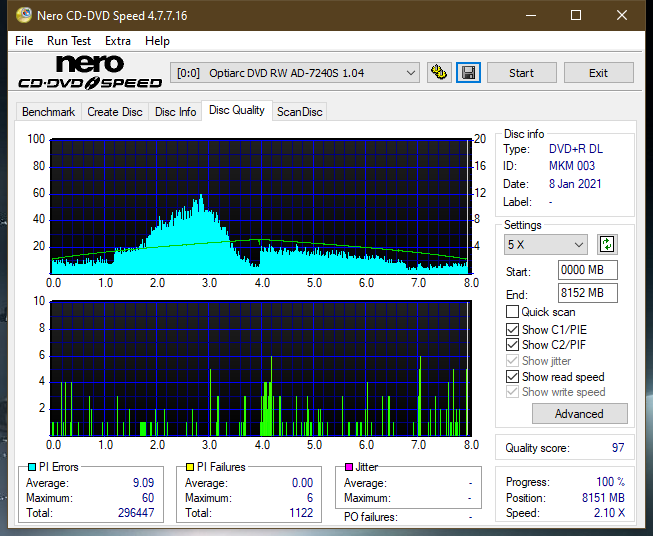Image resolution: width=653 pixels, height=536 pixels.
Task: Open the File menu
Action: coord(24,41)
